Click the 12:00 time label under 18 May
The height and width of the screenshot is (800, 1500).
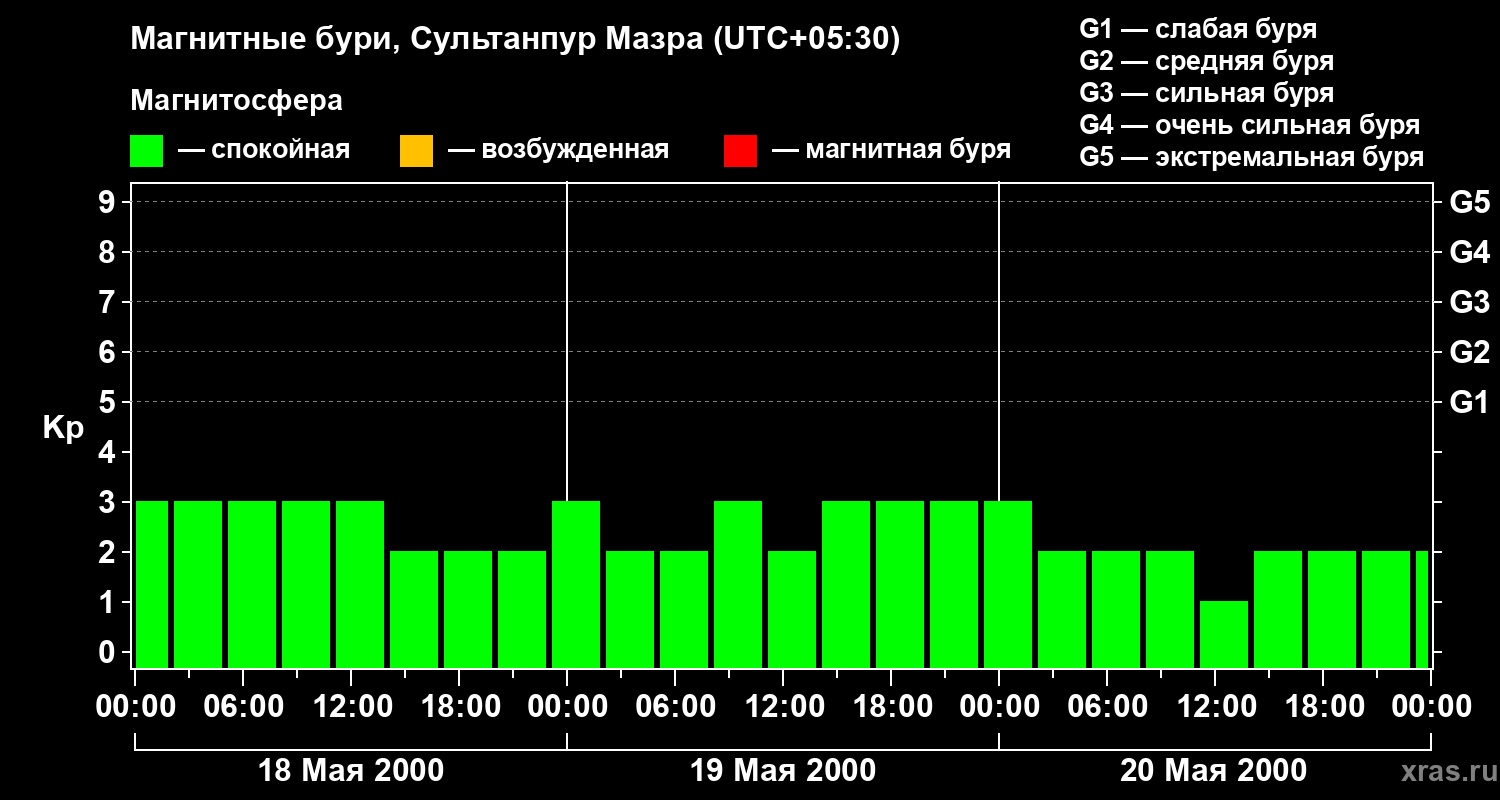pos(353,707)
